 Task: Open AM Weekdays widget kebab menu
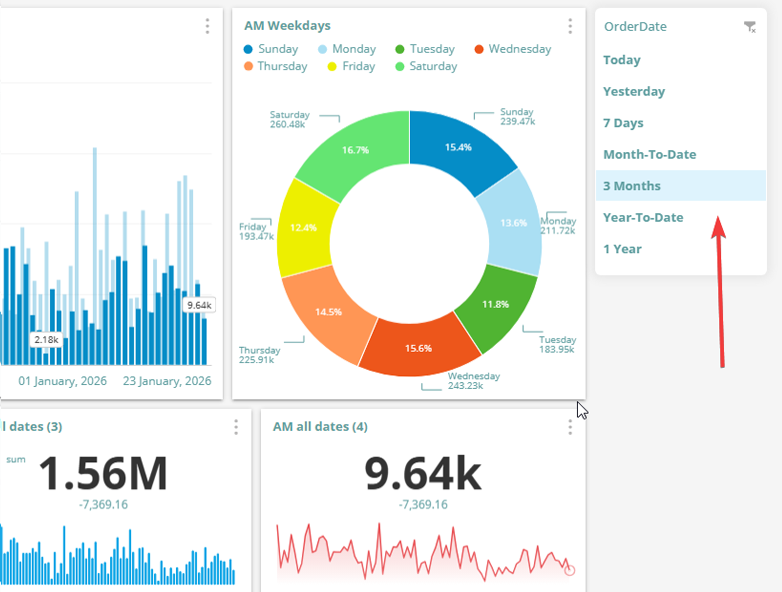570,26
